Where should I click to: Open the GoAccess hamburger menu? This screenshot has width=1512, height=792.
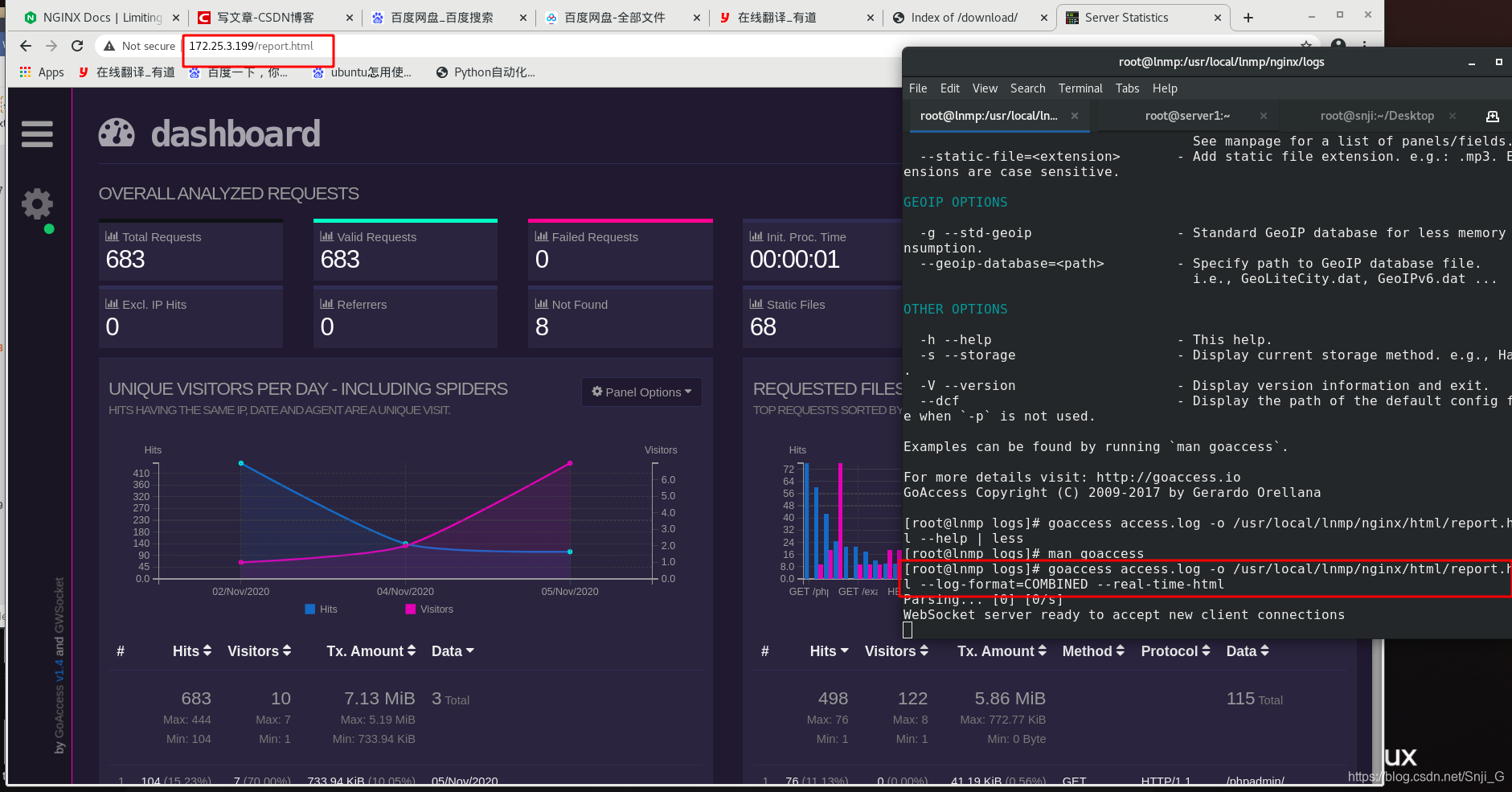coord(37,133)
